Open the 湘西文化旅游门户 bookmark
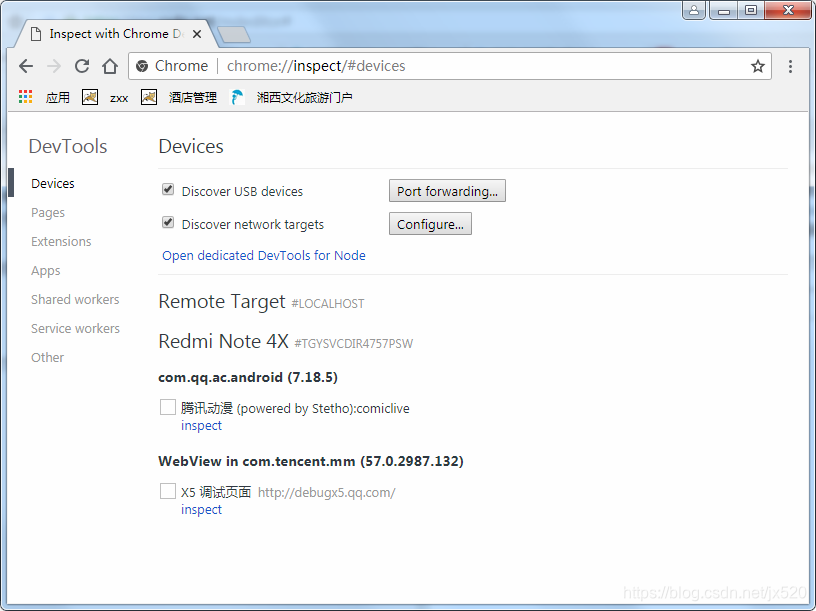The width and height of the screenshot is (816, 611). [x=304, y=97]
